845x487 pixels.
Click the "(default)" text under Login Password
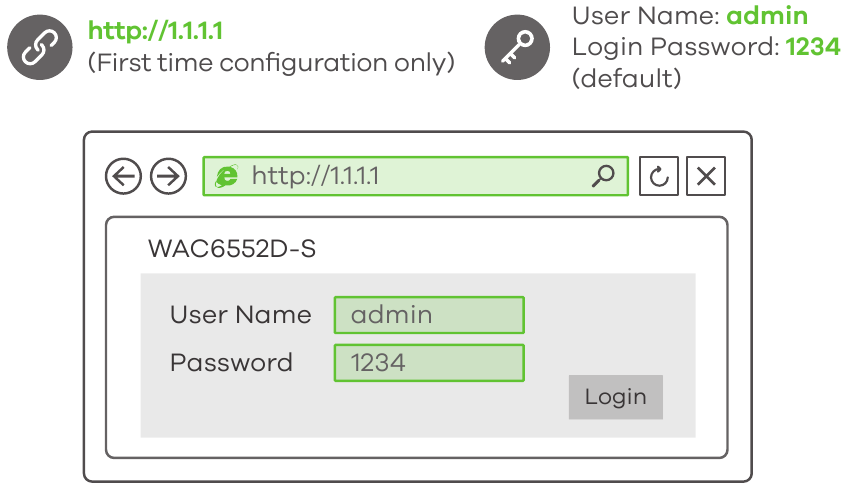[x=626, y=77]
